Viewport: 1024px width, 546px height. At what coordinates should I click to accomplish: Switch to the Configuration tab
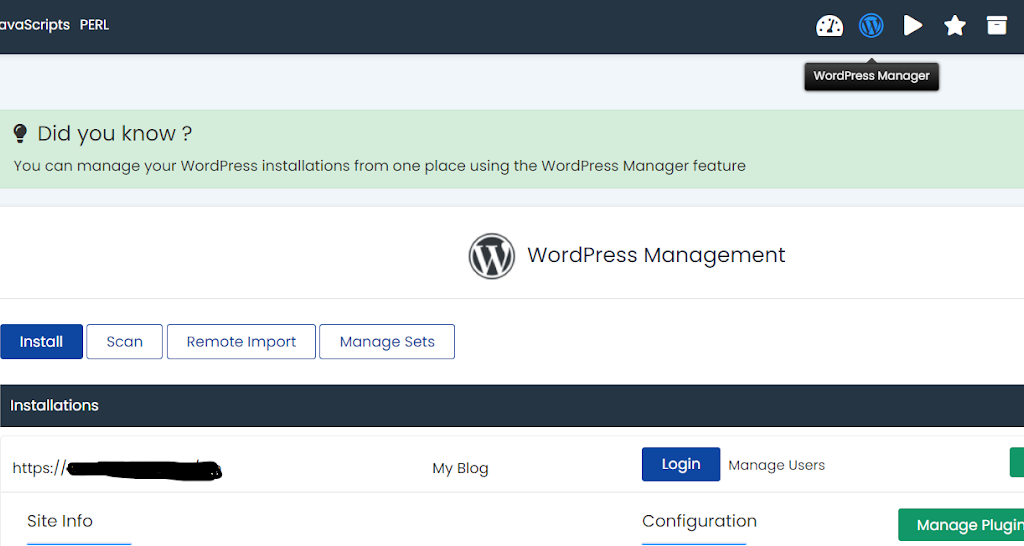pyautogui.click(x=699, y=521)
